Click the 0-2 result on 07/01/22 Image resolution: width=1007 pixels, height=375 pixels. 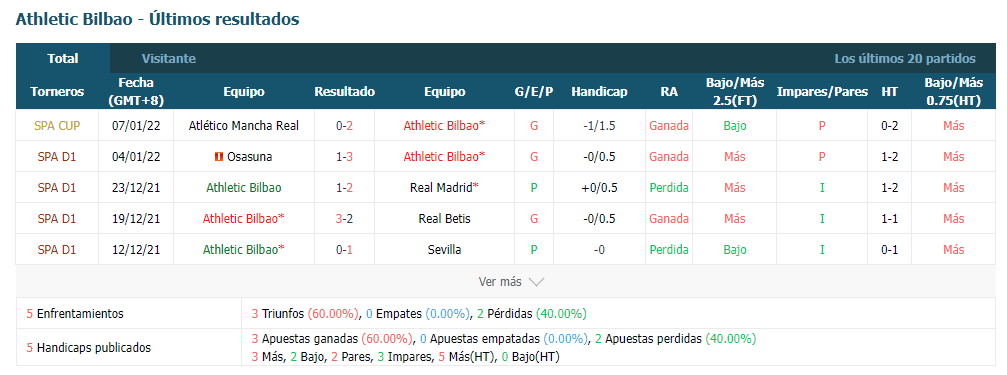pos(344,126)
